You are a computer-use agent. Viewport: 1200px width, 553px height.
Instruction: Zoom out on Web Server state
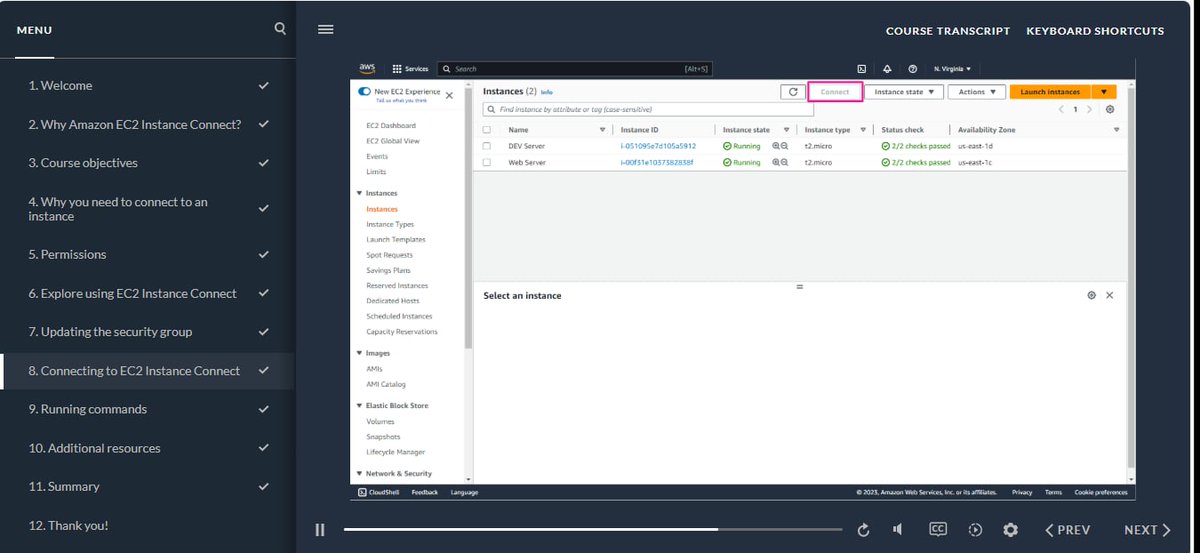785,162
